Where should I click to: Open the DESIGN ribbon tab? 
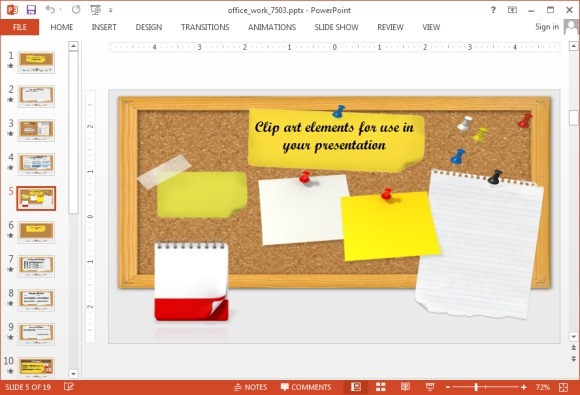149,27
